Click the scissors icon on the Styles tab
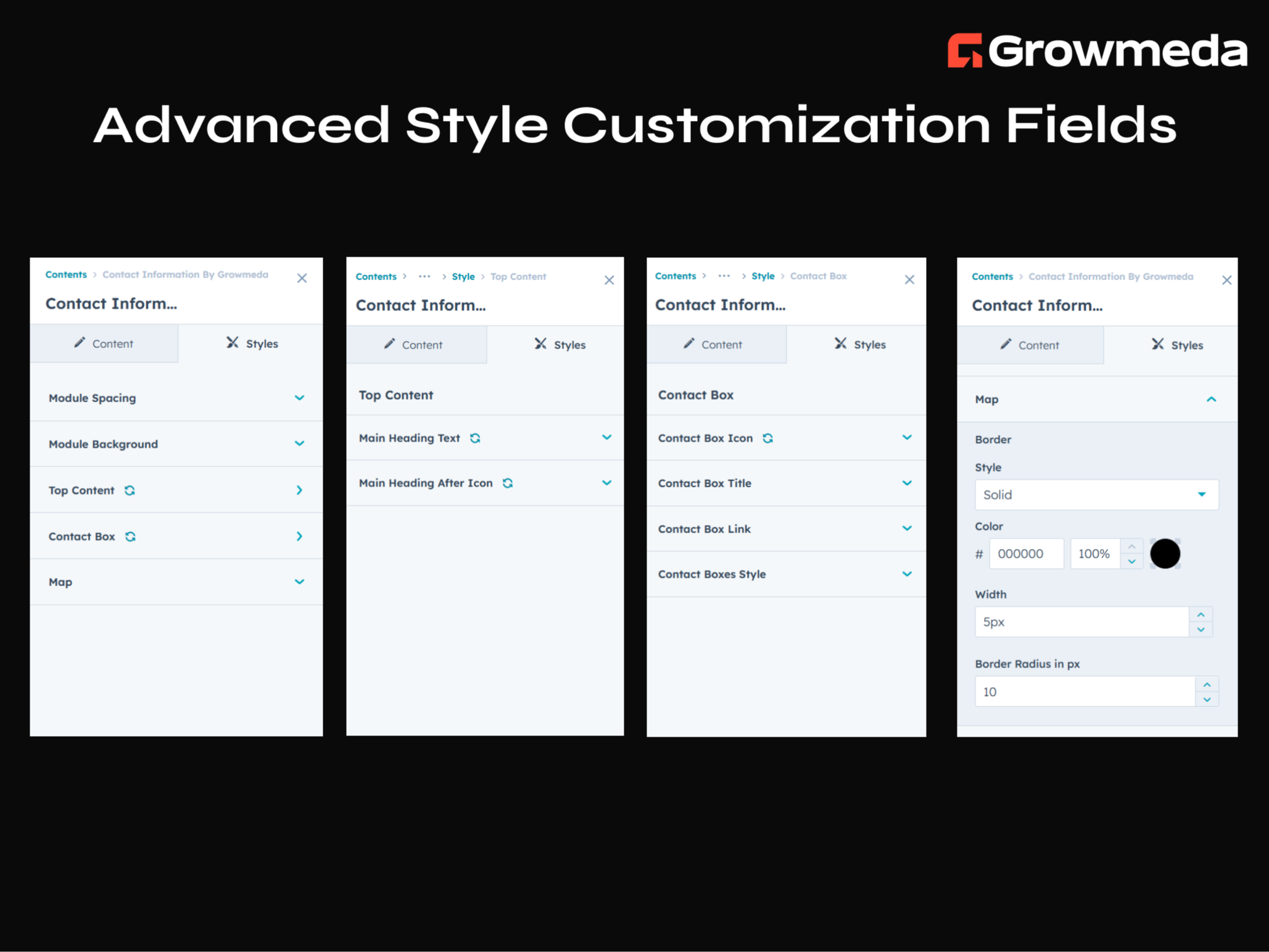The height and width of the screenshot is (952, 1269). (x=233, y=343)
